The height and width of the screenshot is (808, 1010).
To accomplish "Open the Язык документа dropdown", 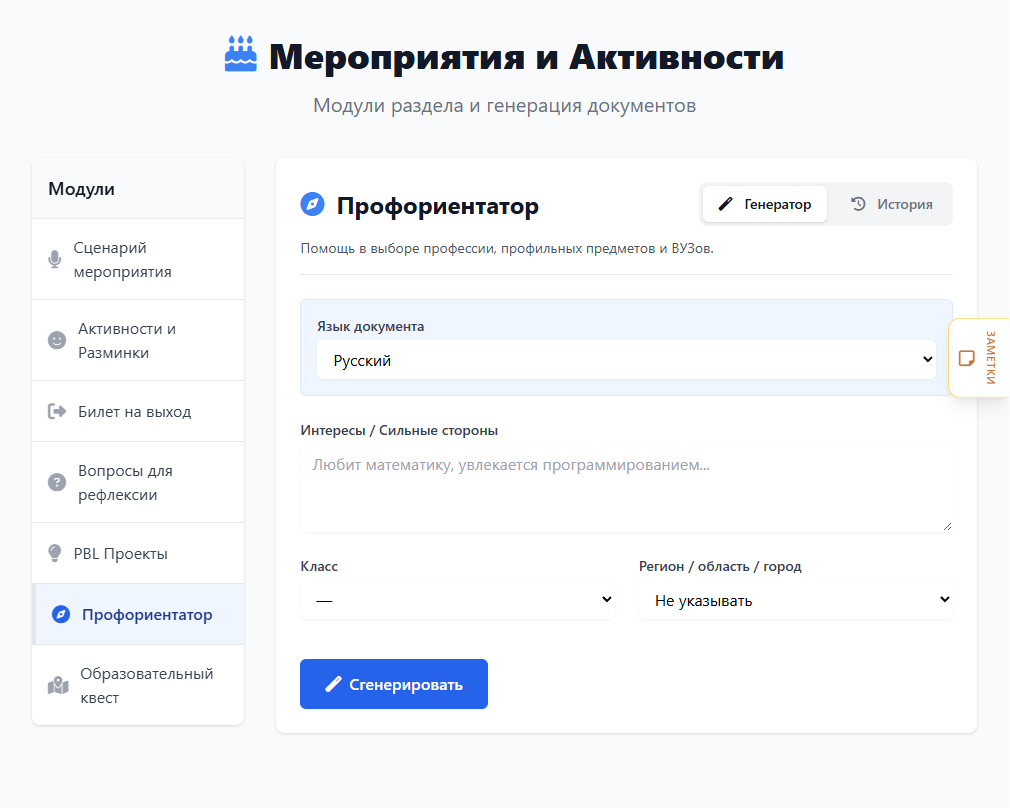I will coord(626,360).
